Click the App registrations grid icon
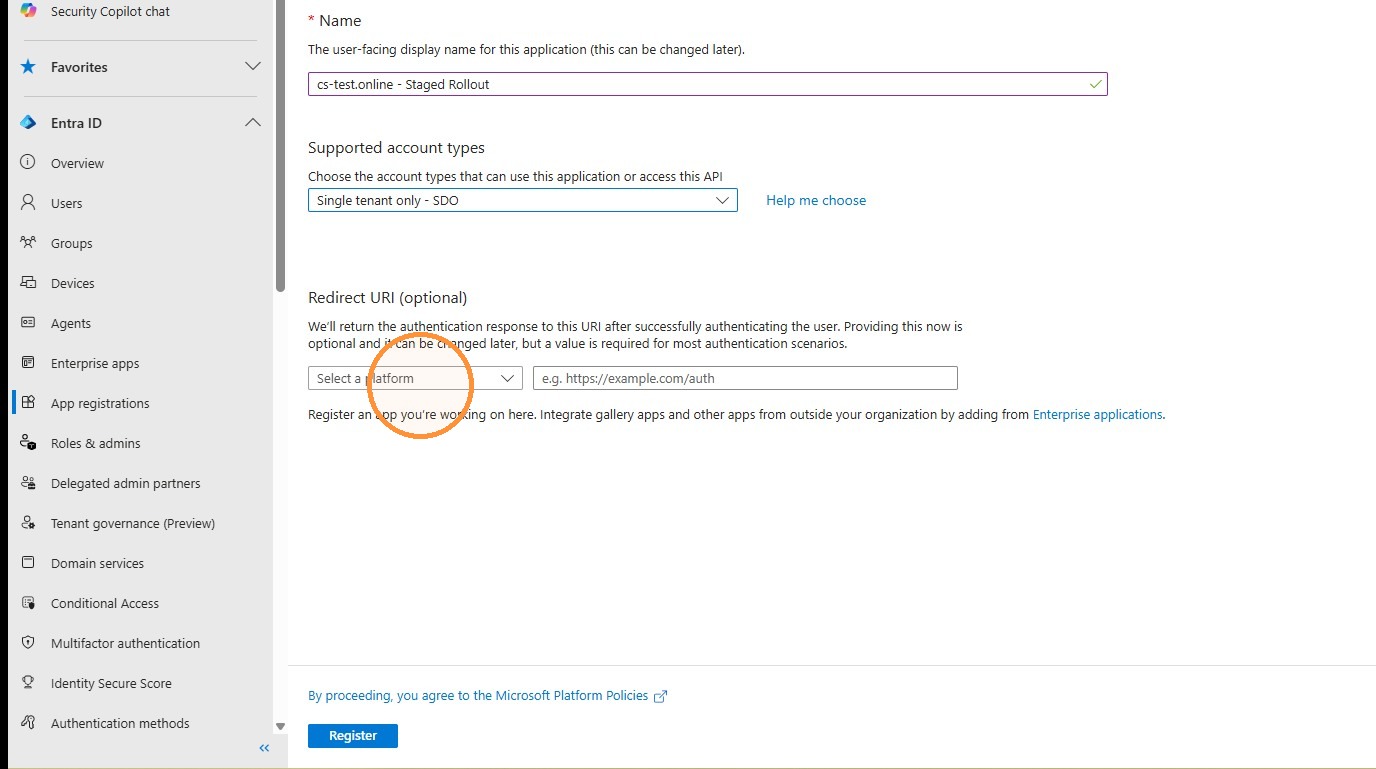 point(28,402)
